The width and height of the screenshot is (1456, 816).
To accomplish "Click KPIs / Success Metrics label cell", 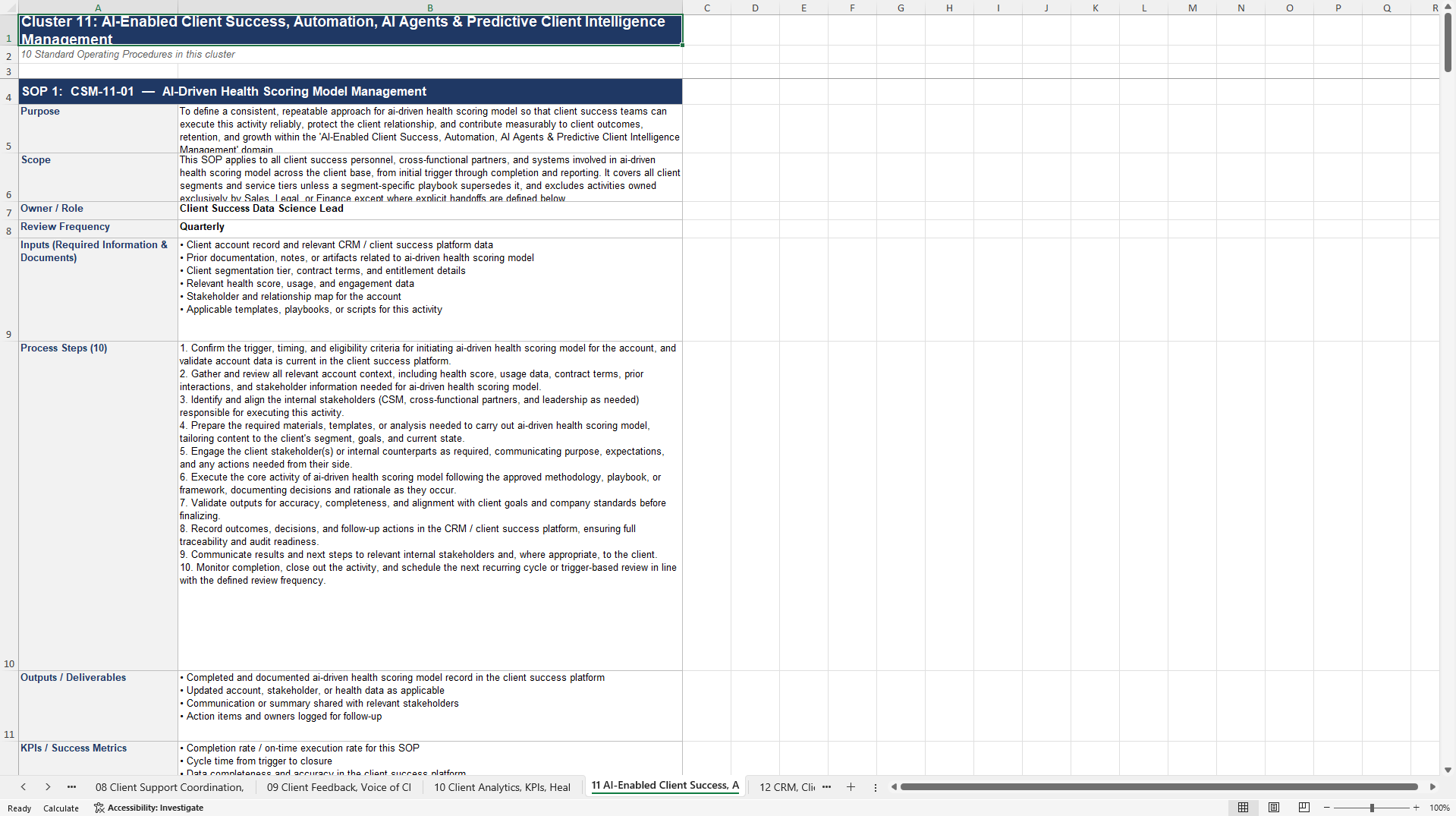I will (x=98, y=758).
